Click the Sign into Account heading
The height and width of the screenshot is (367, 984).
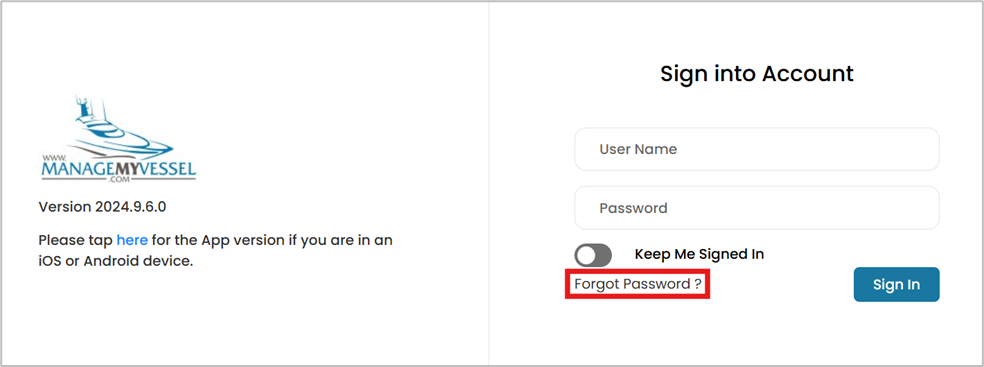[x=757, y=74]
